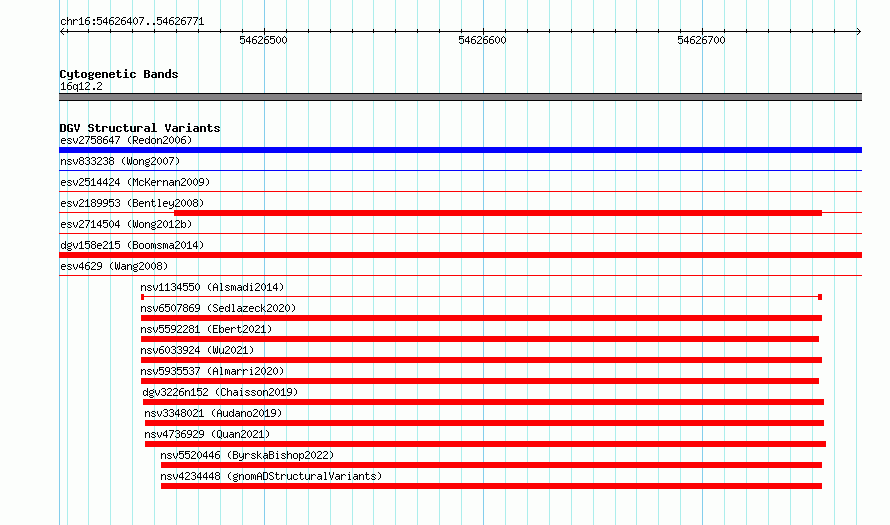
Task: Click the chr16:54626407..54626771 region label
Action: pyautogui.click(x=132, y=22)
